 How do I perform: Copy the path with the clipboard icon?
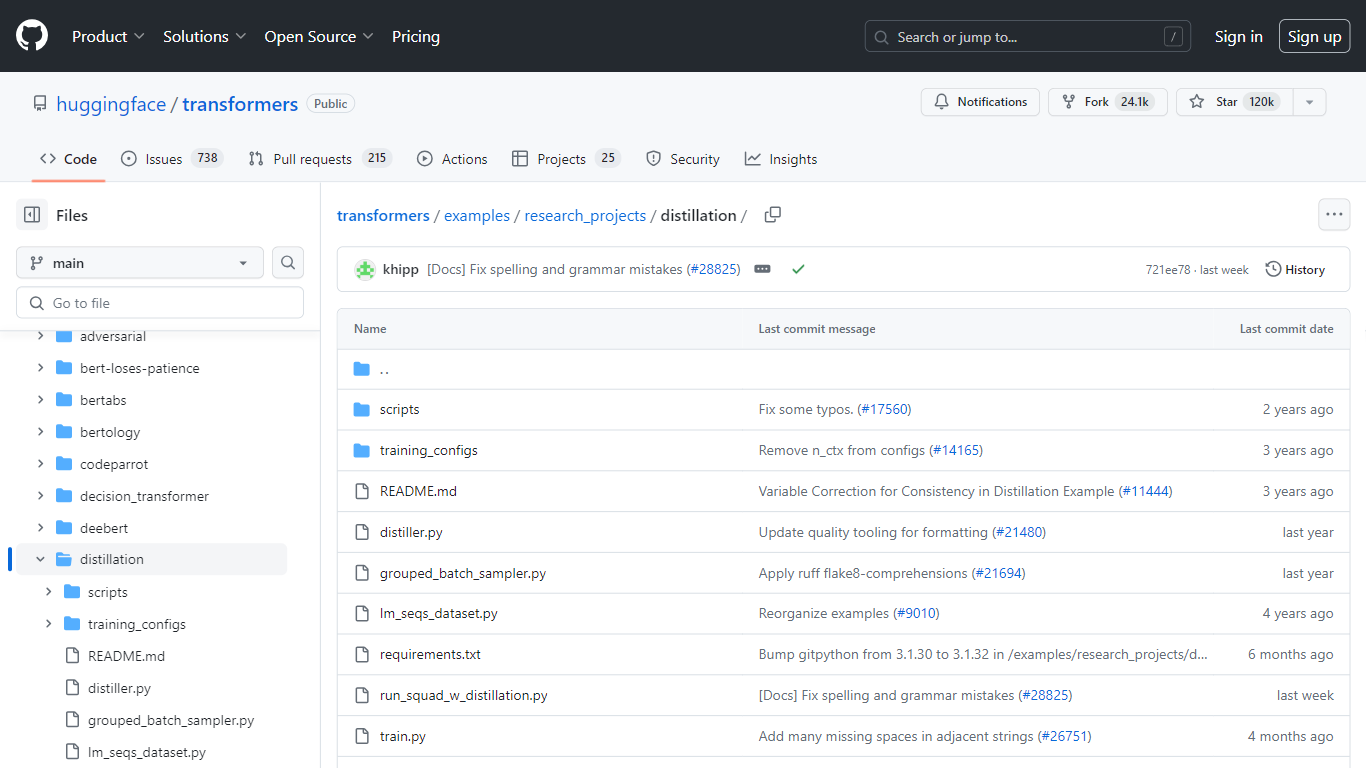772,215
